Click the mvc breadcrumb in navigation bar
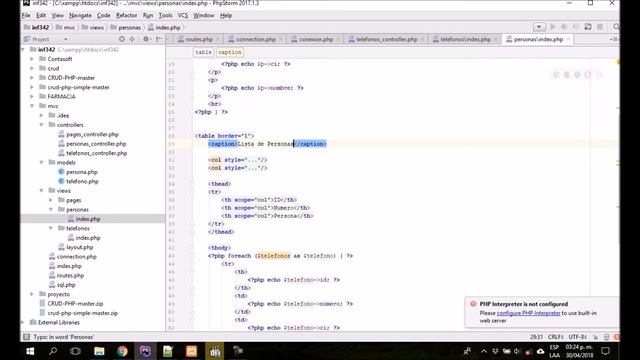640x360 pixels. (x=66, y=27)
